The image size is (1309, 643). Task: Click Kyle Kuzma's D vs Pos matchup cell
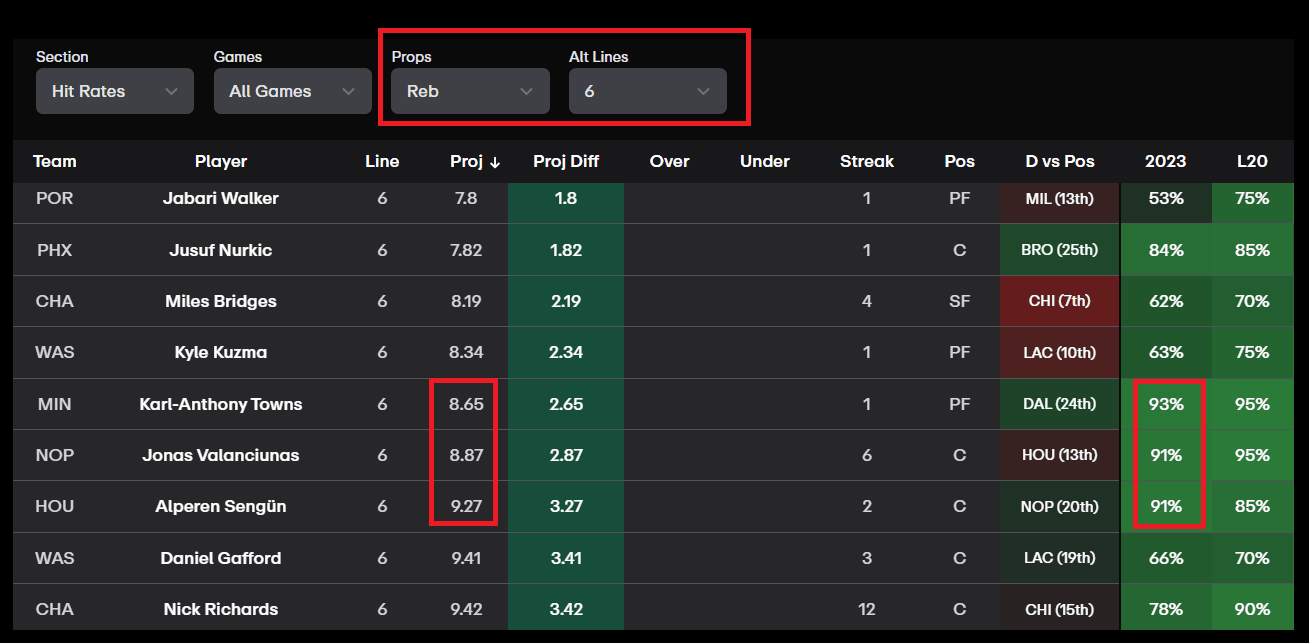(x=1059, y=352)
